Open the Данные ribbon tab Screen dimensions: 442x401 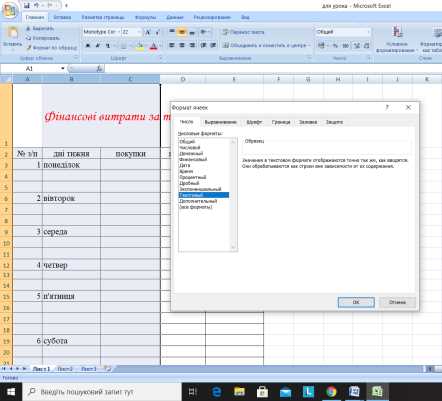coord(175,17)
